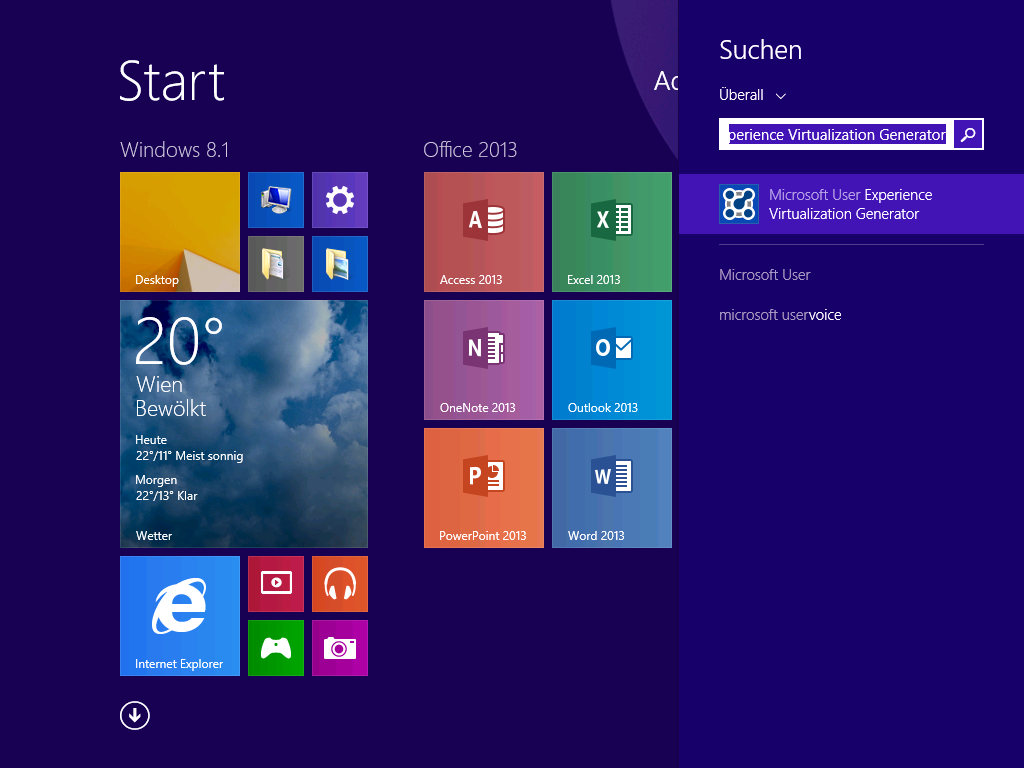Launch Internet Explorer tile
This screenshot has height=768, width=1024.
[x=180, y=616]
